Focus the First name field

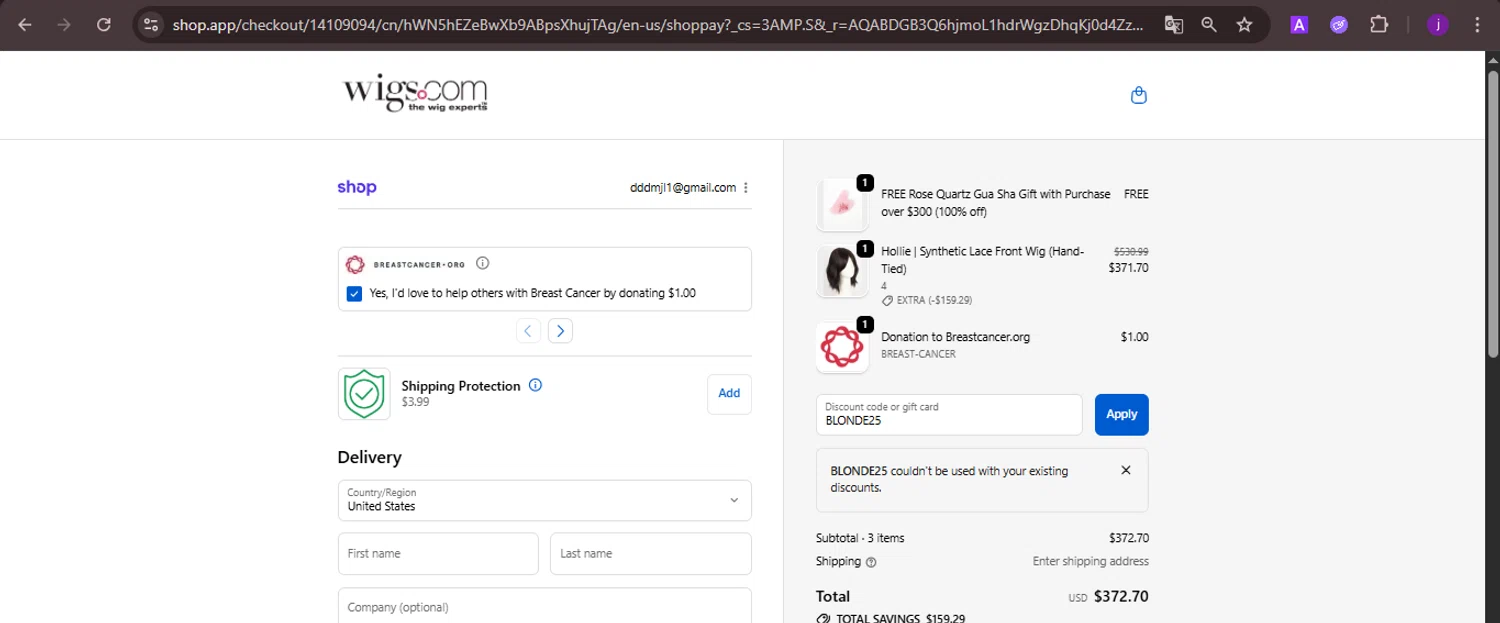click(438, 553)
